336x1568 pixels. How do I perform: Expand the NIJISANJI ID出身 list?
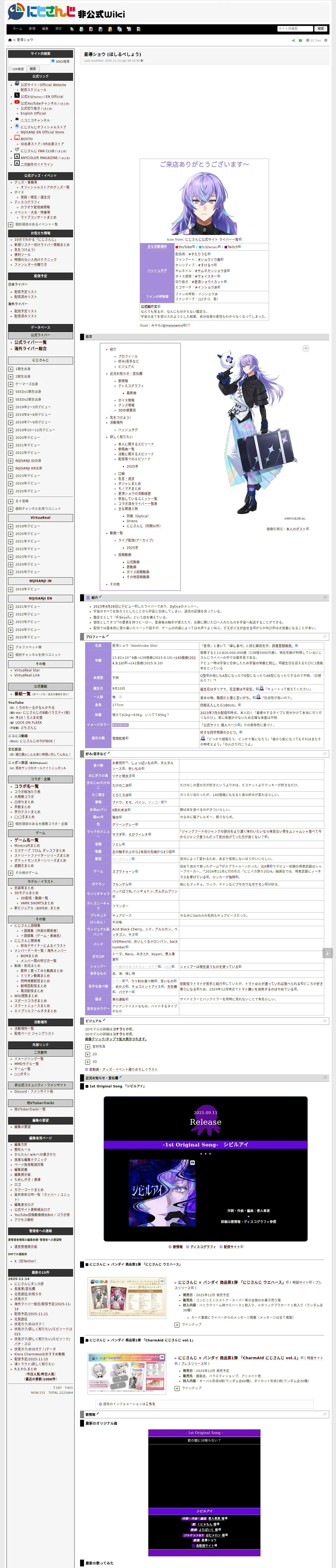tap(10, 460)
